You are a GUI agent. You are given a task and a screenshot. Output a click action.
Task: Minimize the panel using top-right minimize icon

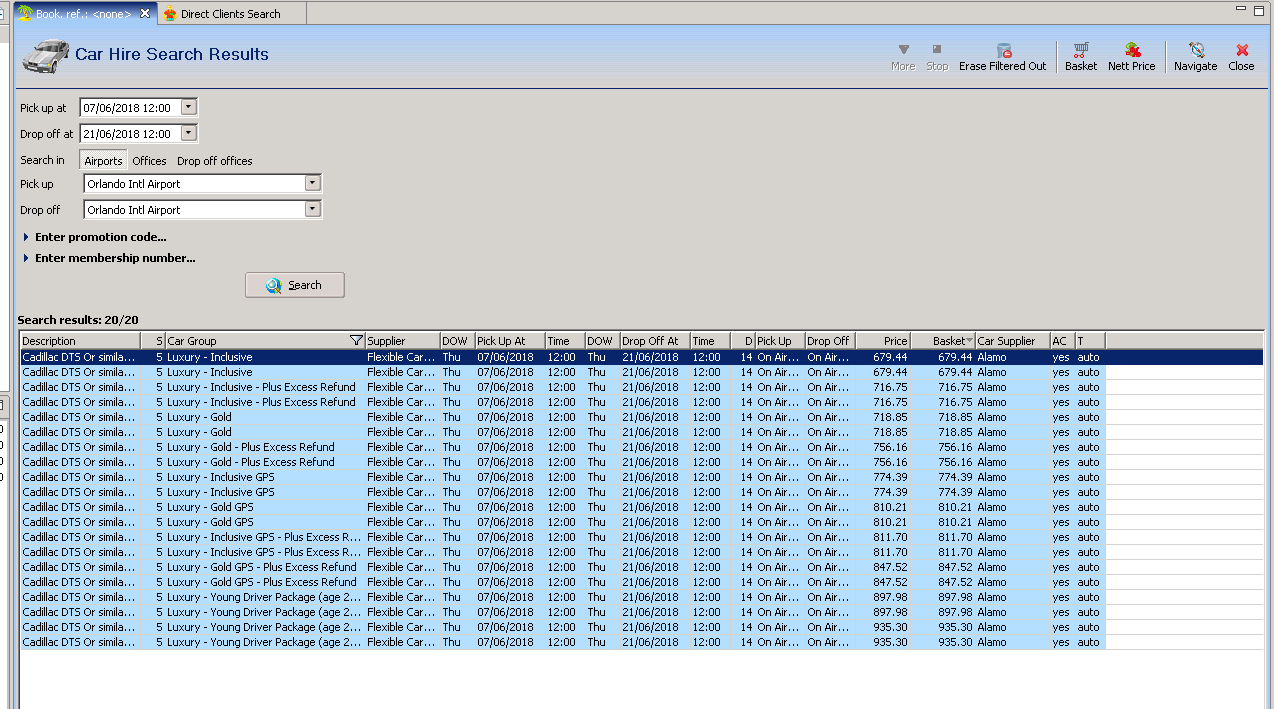coord(1241,9)
